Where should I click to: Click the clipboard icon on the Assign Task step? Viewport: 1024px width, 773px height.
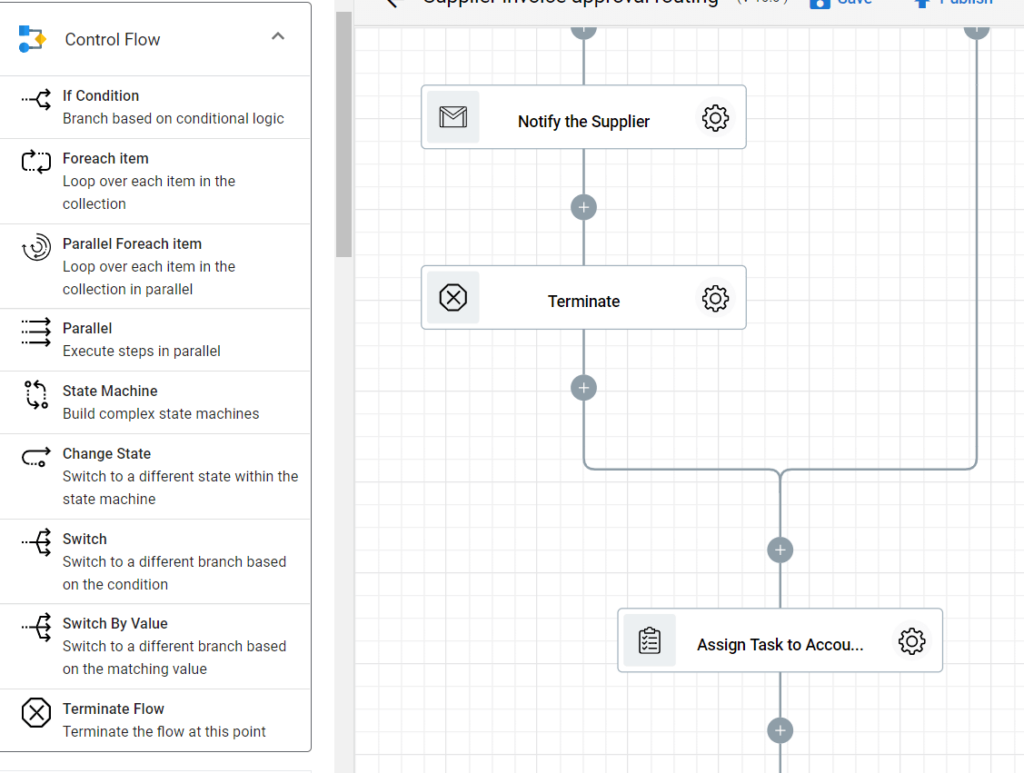(x=649, y=641)
